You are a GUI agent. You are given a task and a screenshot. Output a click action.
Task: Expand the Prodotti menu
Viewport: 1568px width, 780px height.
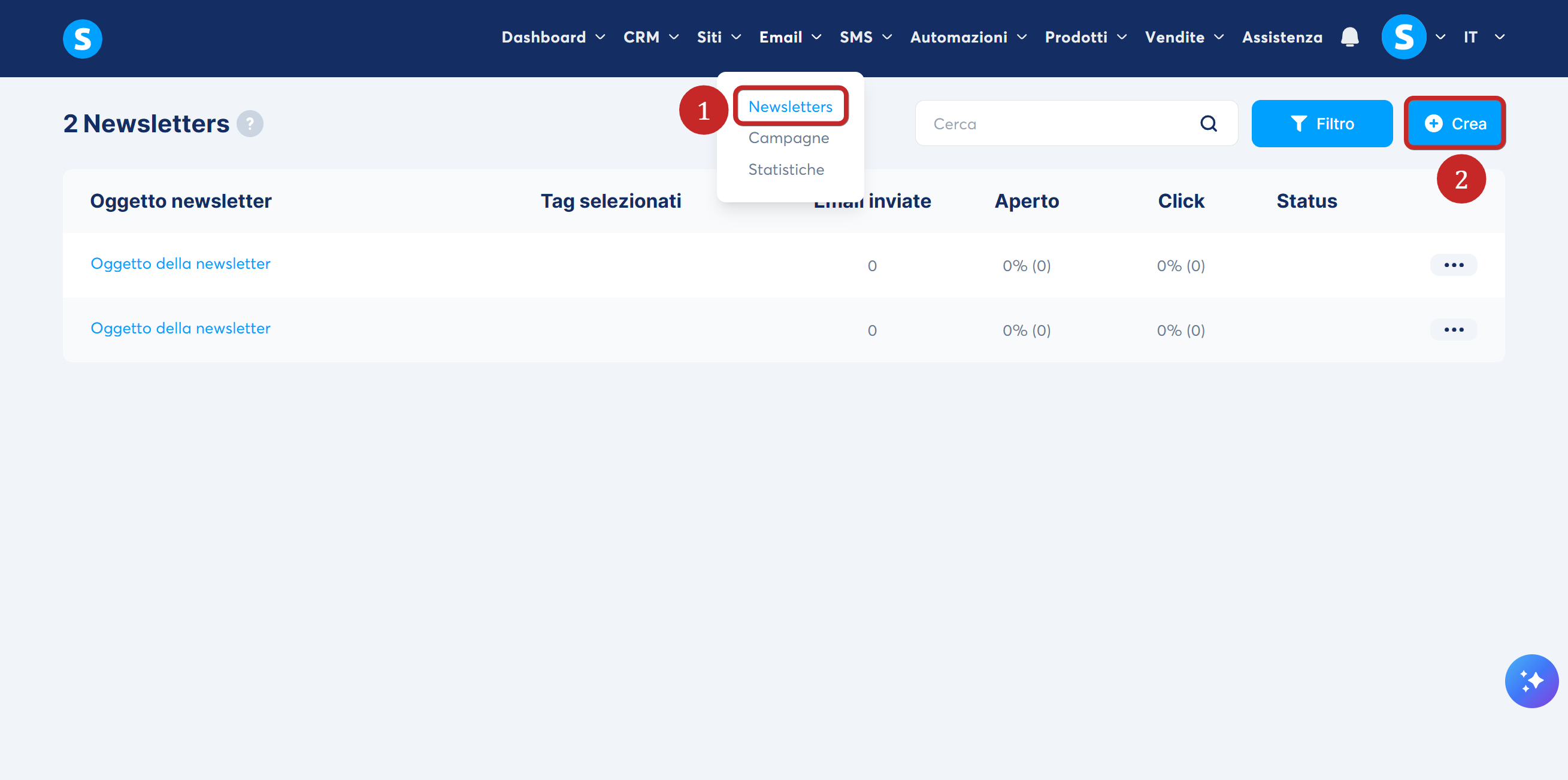pyautogui.click(x=1085, y=37)
